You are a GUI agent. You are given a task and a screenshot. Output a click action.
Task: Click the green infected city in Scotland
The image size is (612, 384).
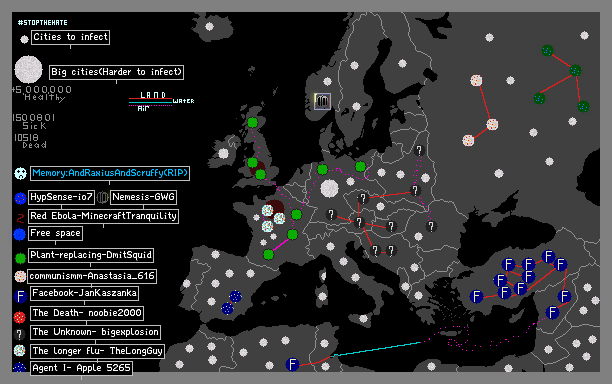tap(253, 123)
